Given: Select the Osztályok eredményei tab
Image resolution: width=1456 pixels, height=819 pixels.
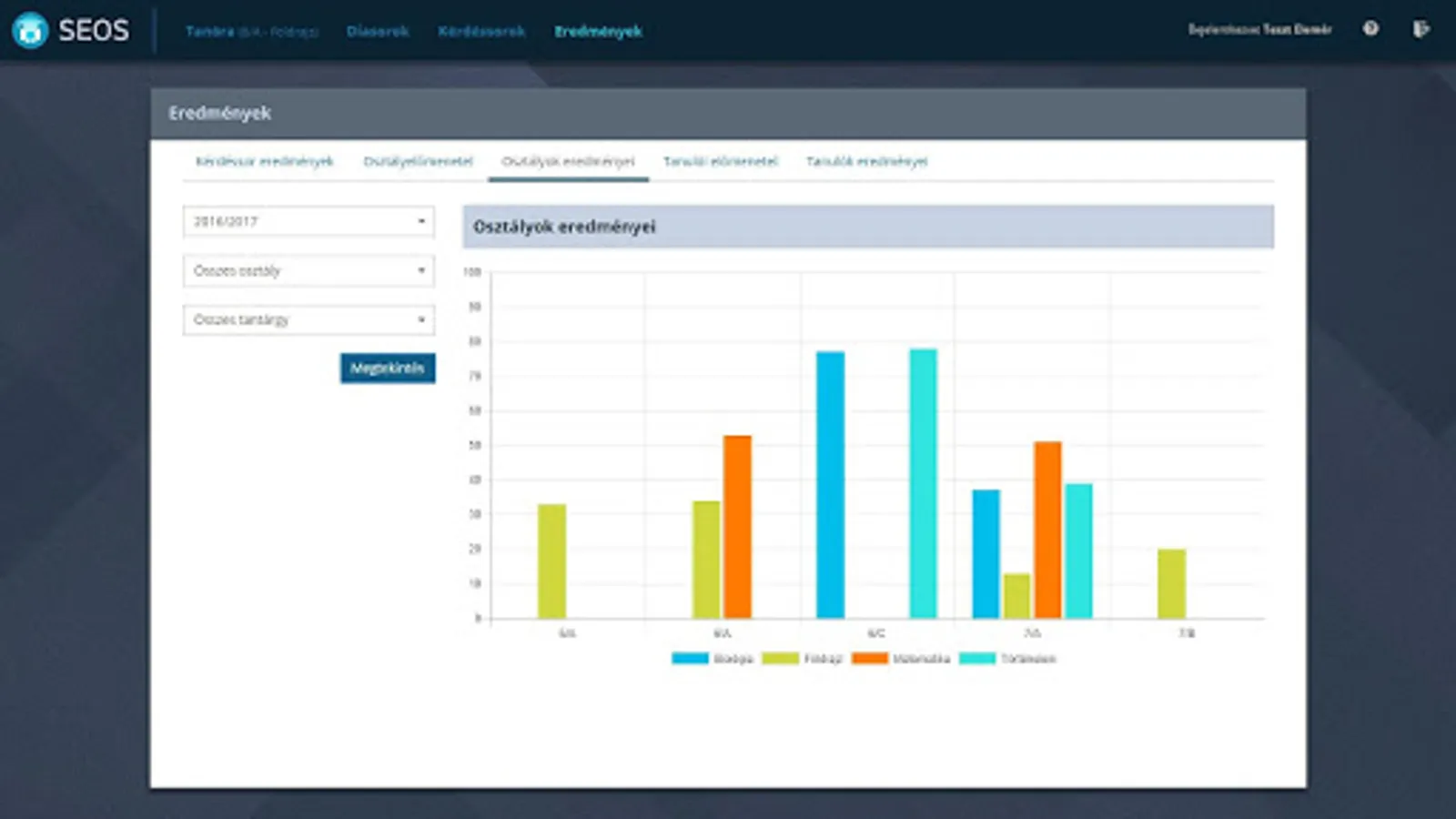Looking at the screenshot, I should tap(568, 161).
